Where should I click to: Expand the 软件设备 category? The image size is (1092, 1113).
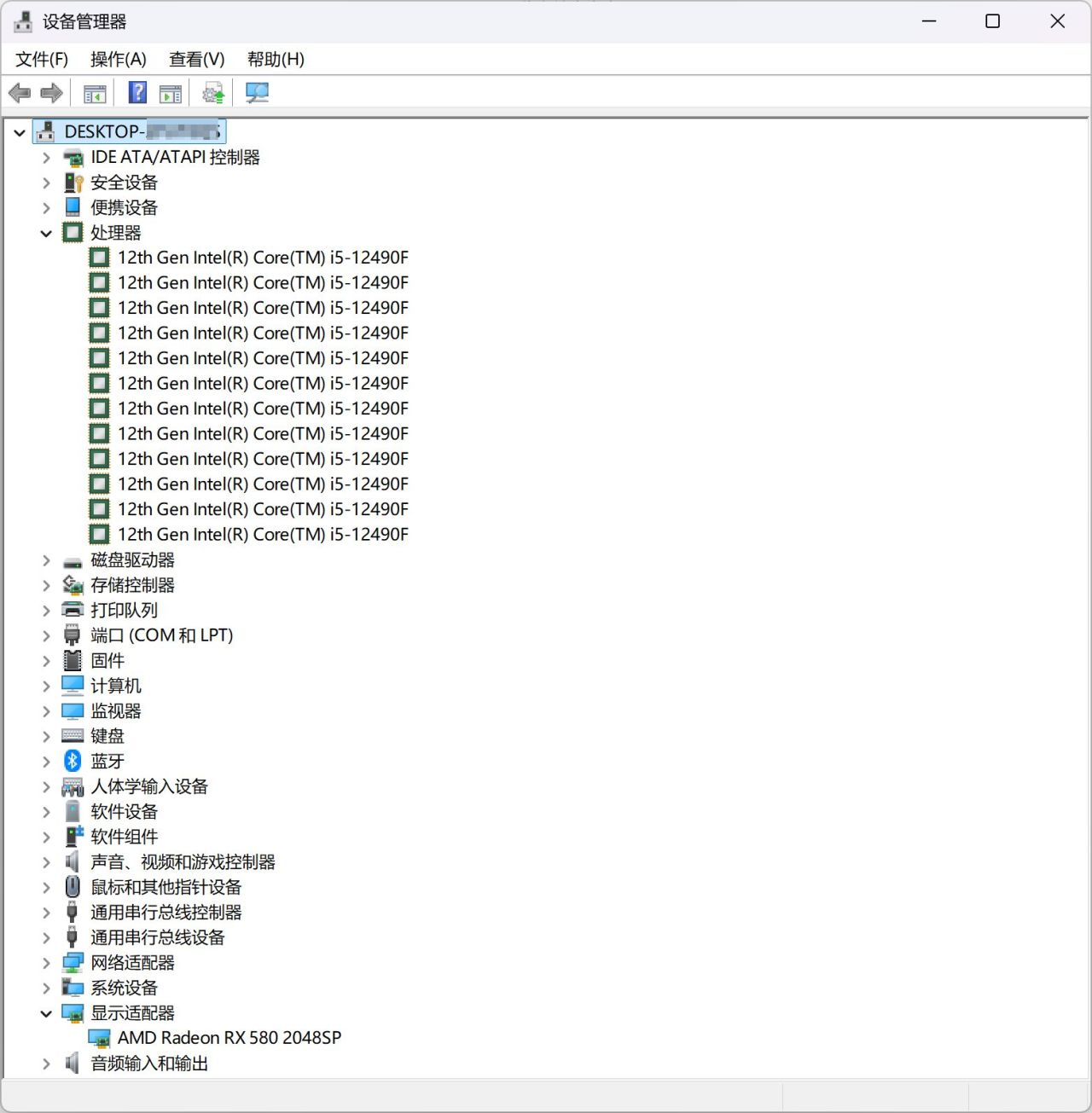[46, 812]
